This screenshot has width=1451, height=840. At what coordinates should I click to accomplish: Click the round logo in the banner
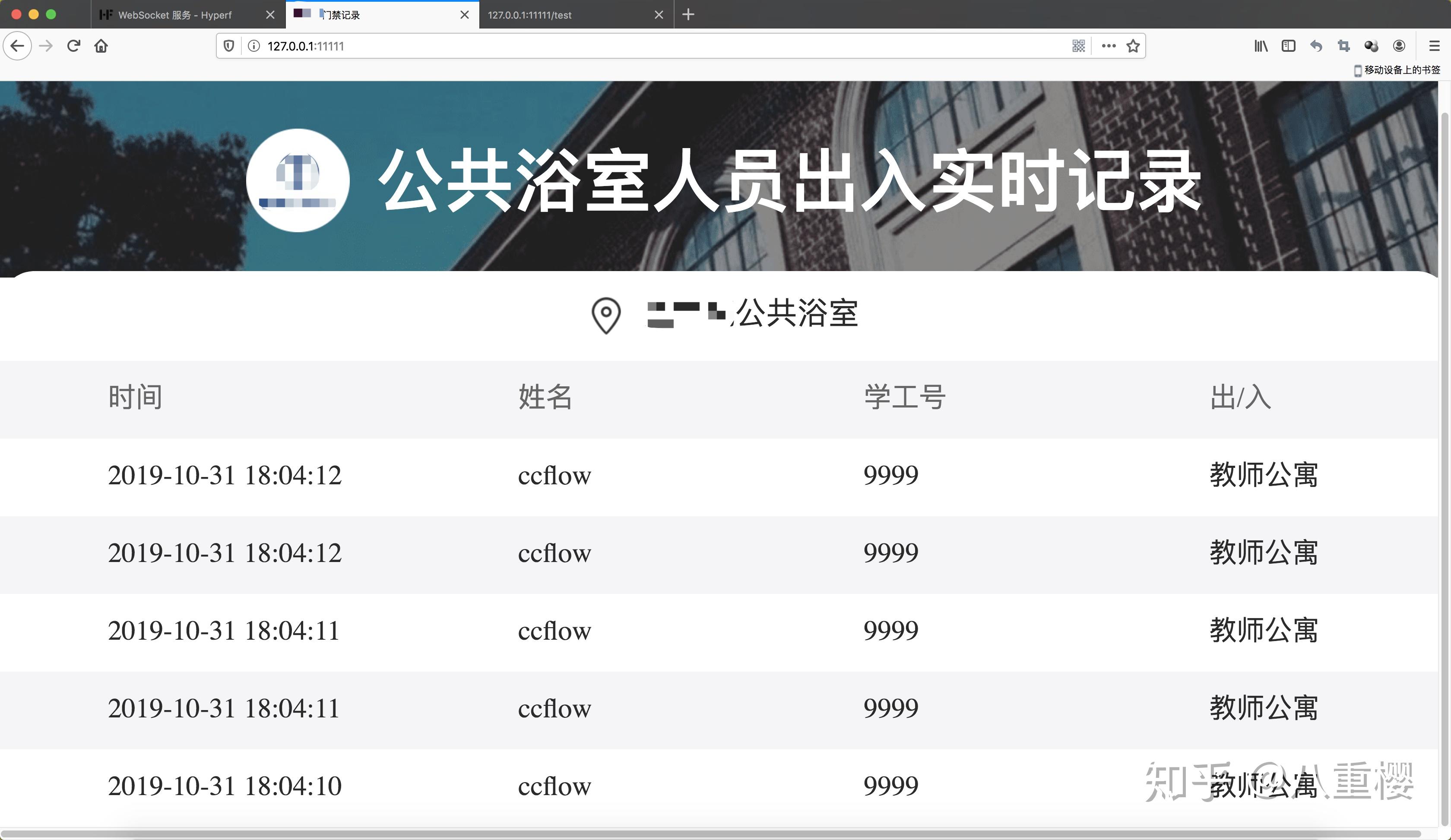tap(298, 180)
